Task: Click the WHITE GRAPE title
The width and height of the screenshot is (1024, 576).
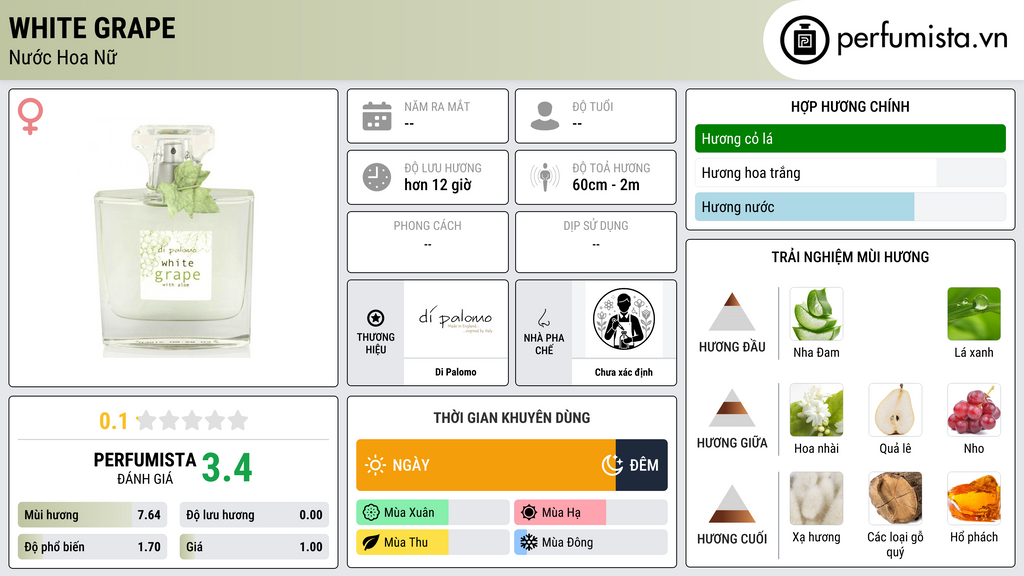Action: (x=92, y=28)
